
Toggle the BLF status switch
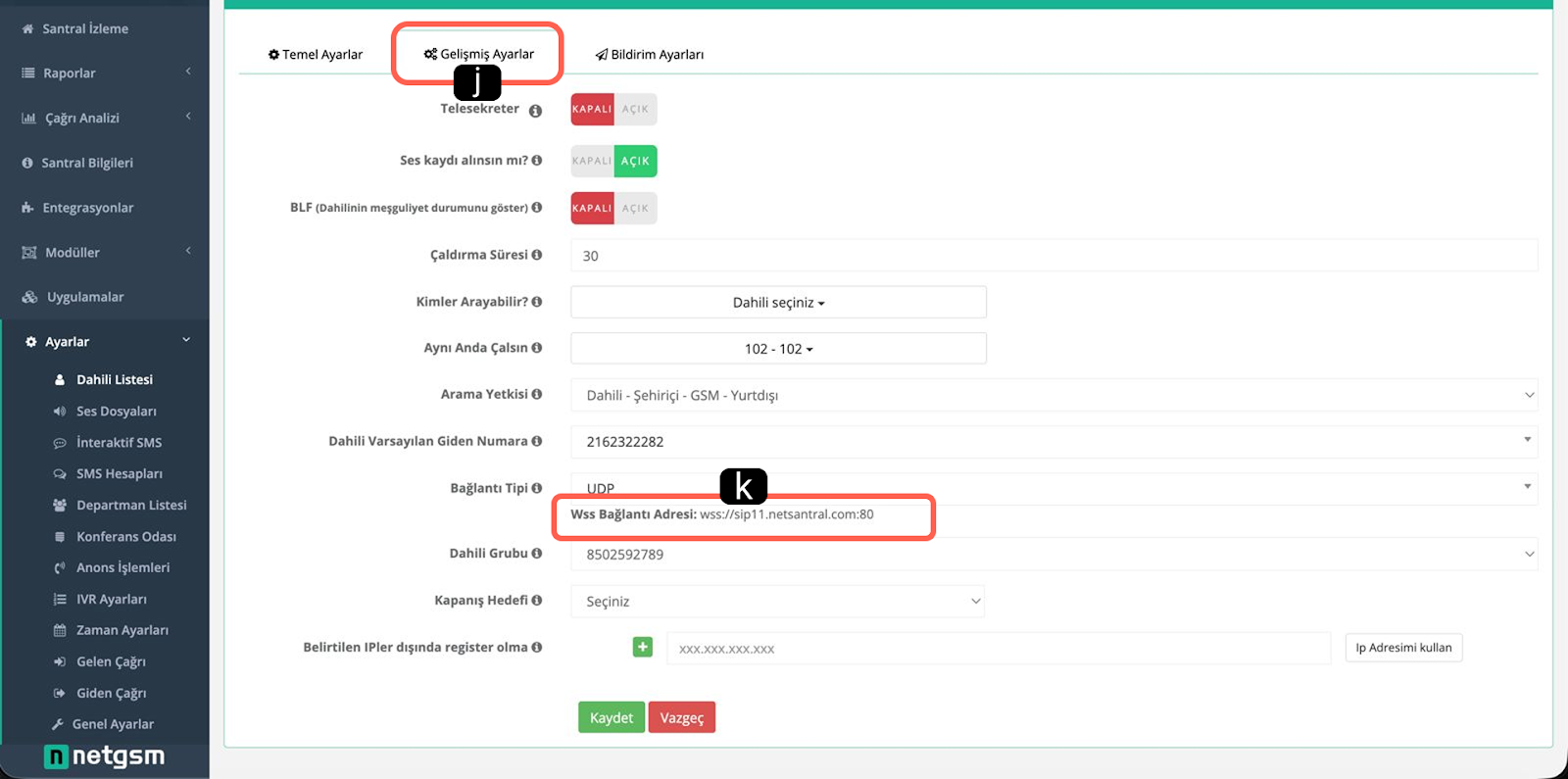(613, 208)
